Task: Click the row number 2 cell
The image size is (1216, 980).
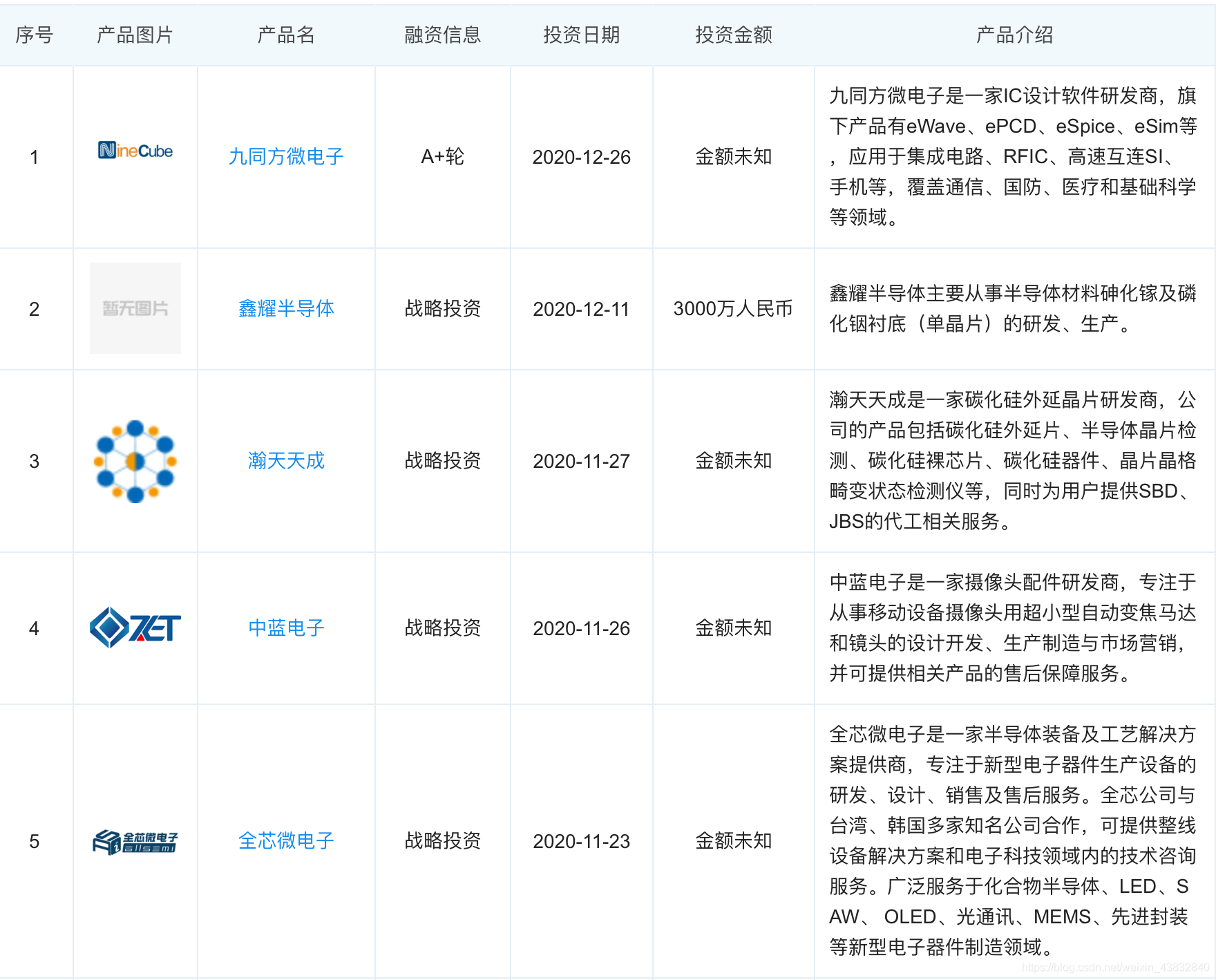Action: [35, 309]
